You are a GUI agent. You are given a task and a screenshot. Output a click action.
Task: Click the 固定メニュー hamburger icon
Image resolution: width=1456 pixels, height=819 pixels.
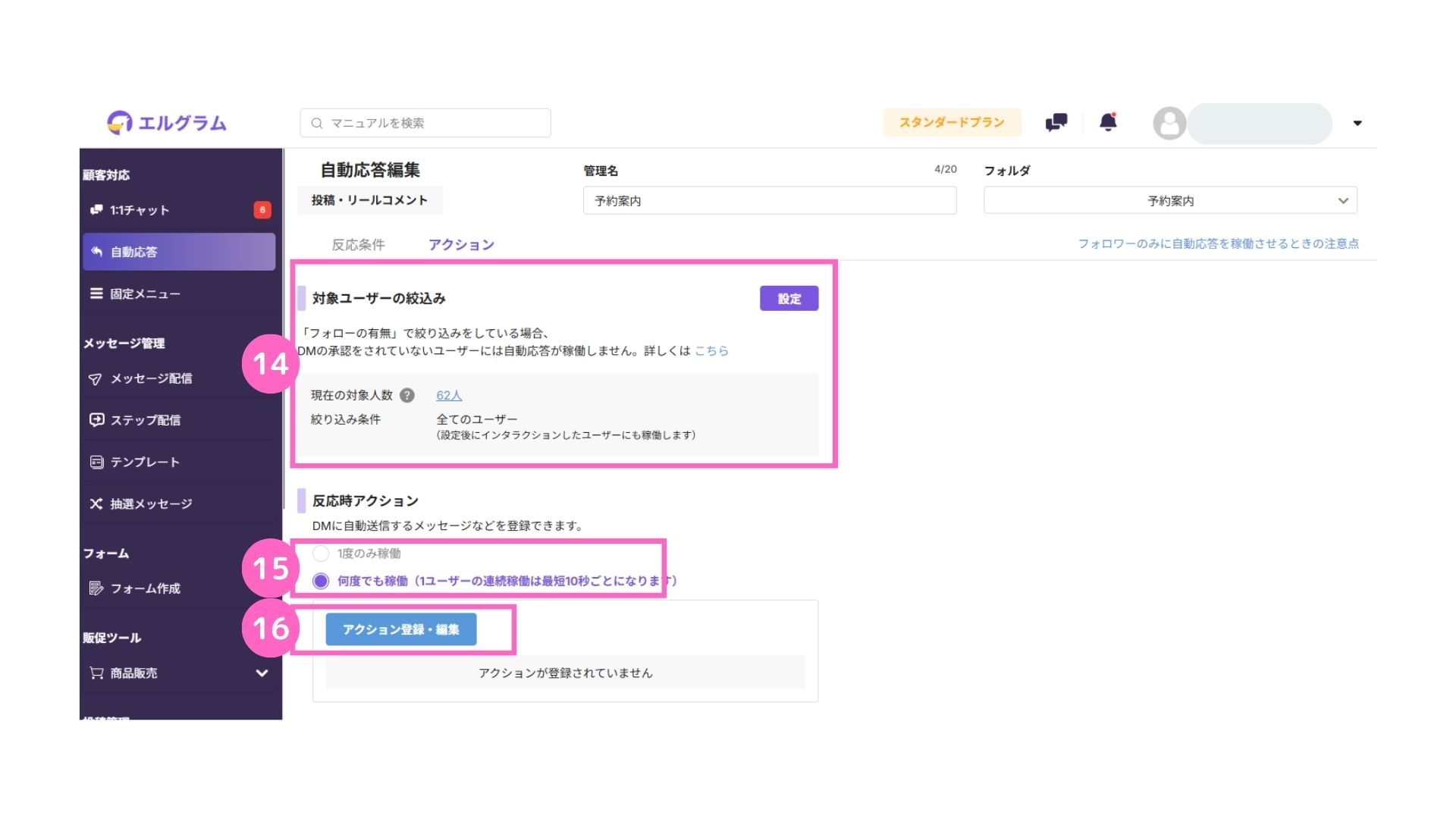pos(96,293)
